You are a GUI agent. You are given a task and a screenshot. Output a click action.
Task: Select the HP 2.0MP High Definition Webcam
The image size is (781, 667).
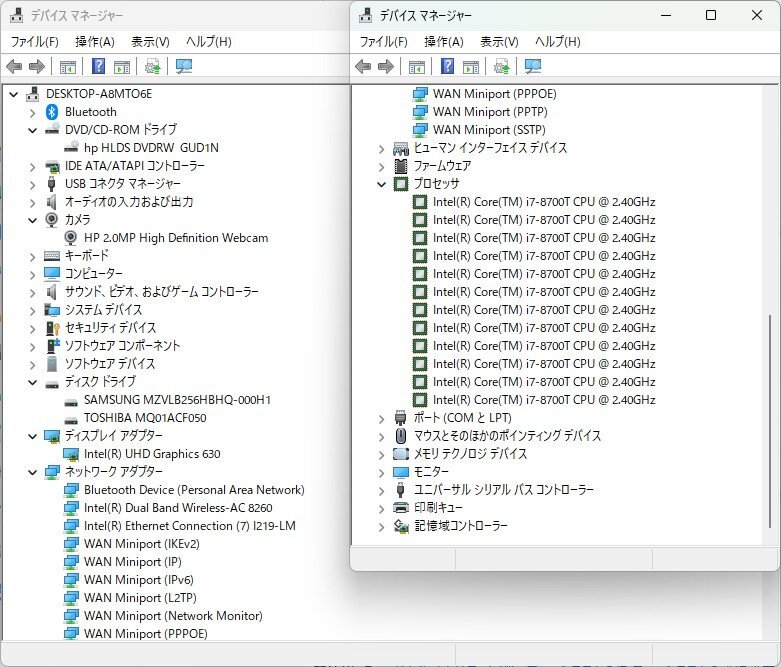pyautogui.click(x=175, y=238)
